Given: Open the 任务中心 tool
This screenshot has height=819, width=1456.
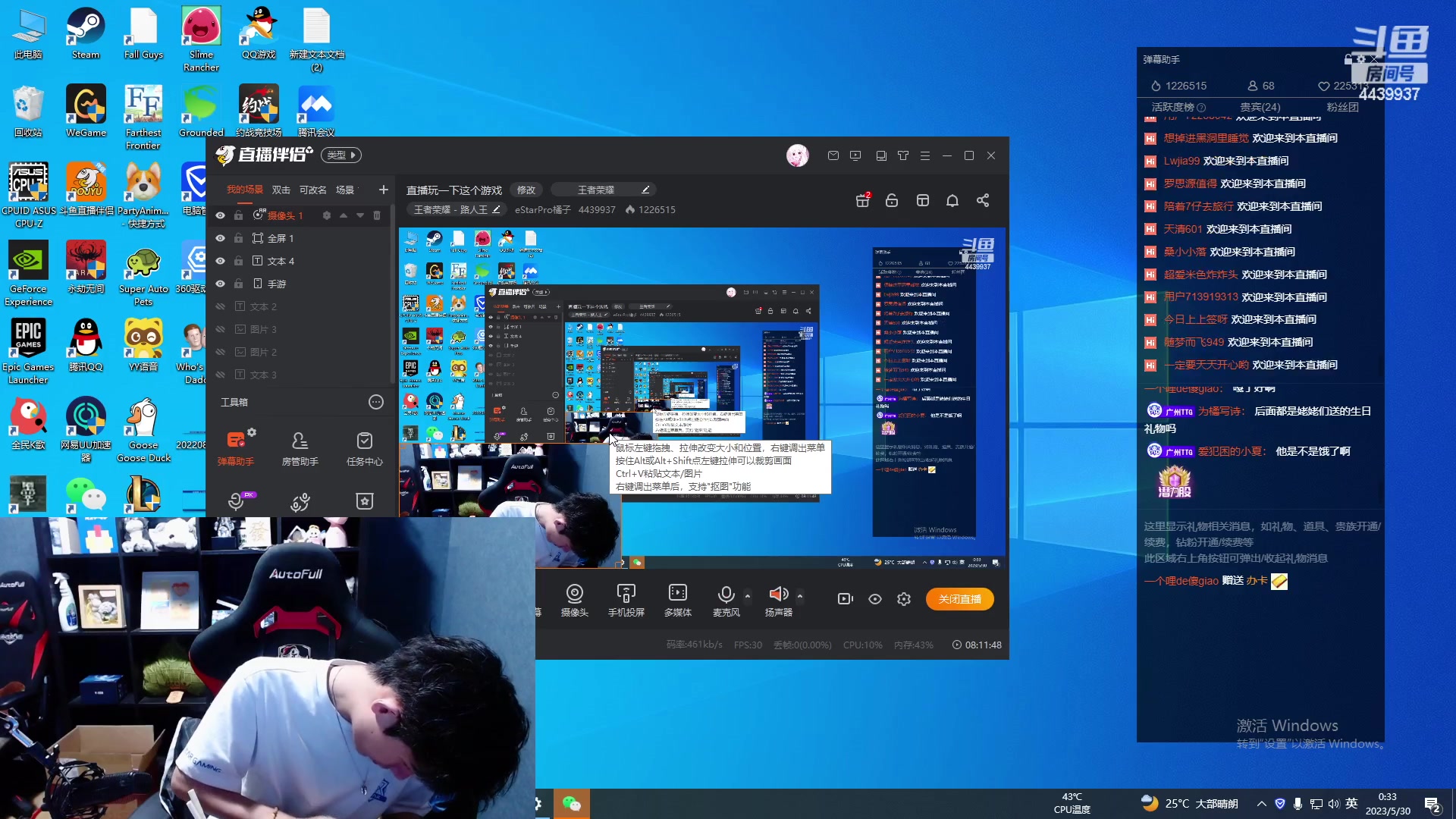Looking at the screenshot, I should point(365,447).
